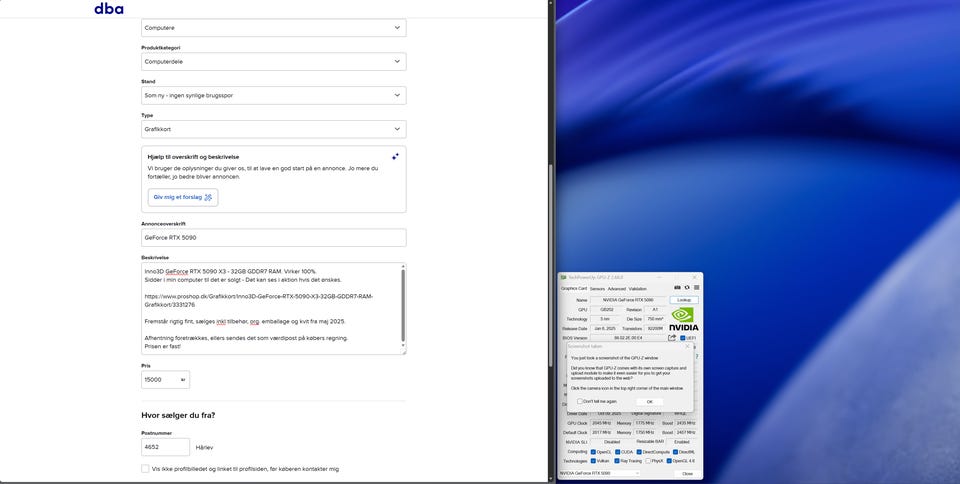Image resolution: width=960 pixels, height=484 pixels.
Task: Toggle the DirectML checkbox
Action: pyautogui.click(x=675, y=452)
